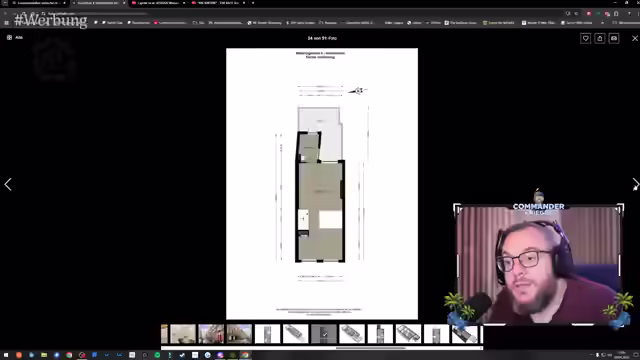This screenshot has height=360, width=640.
Task: Click the '34 von 51 Foto' counter
Action: click(x=322, y=38)
